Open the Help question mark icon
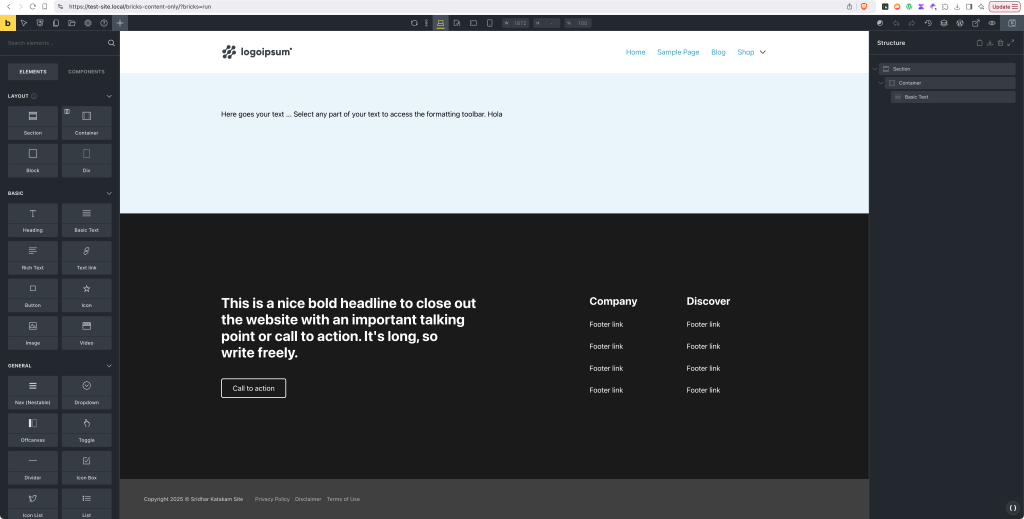 [x=104, y=22]
